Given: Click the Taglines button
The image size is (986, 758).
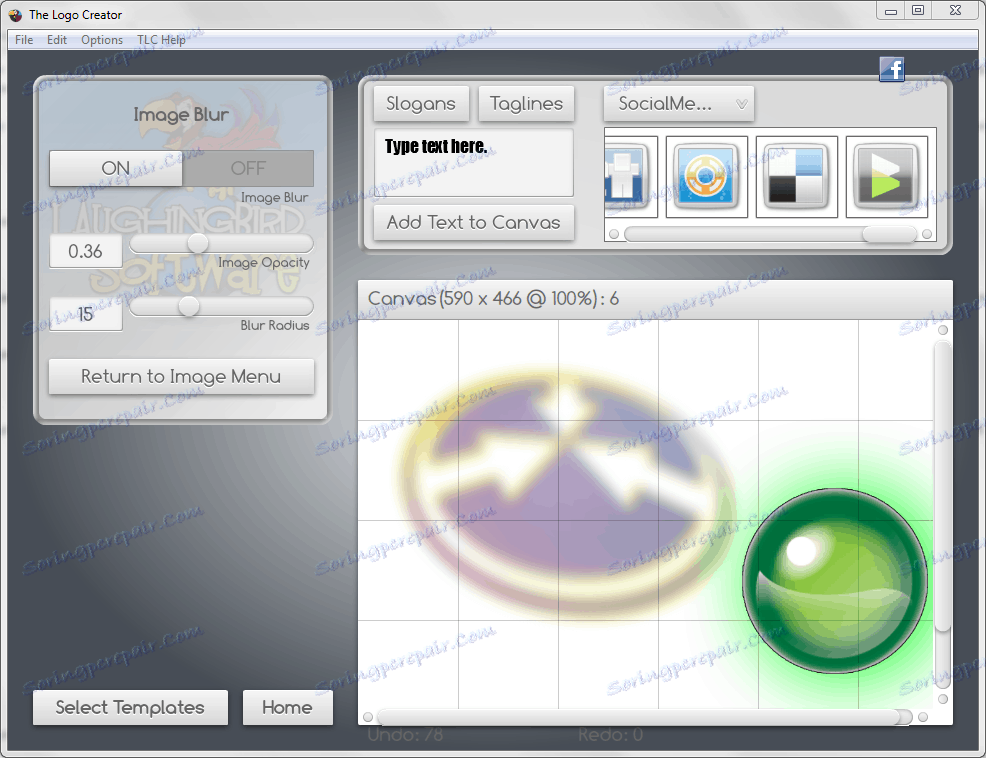Looking at the screenshot, I should click(526, 104).
